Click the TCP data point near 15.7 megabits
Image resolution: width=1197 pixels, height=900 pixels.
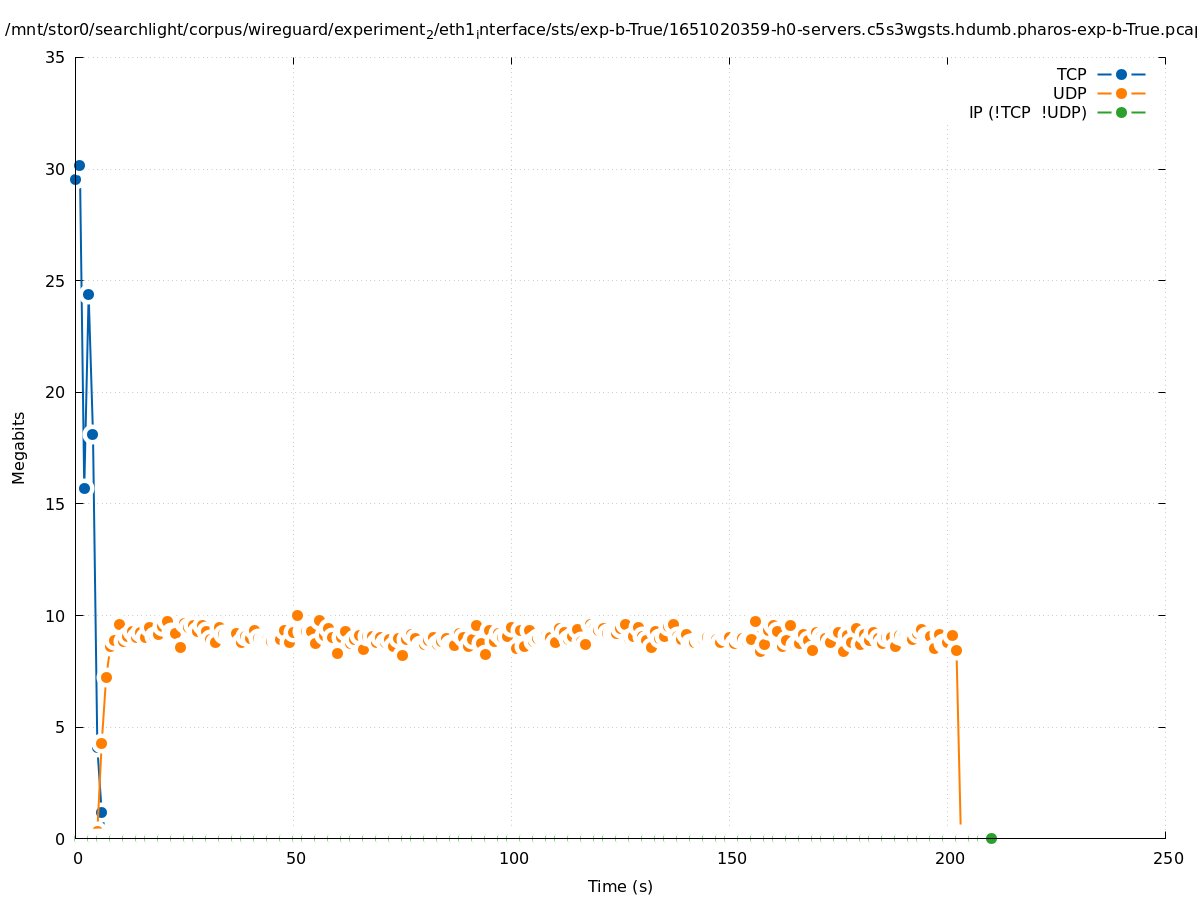pos(84,488)
